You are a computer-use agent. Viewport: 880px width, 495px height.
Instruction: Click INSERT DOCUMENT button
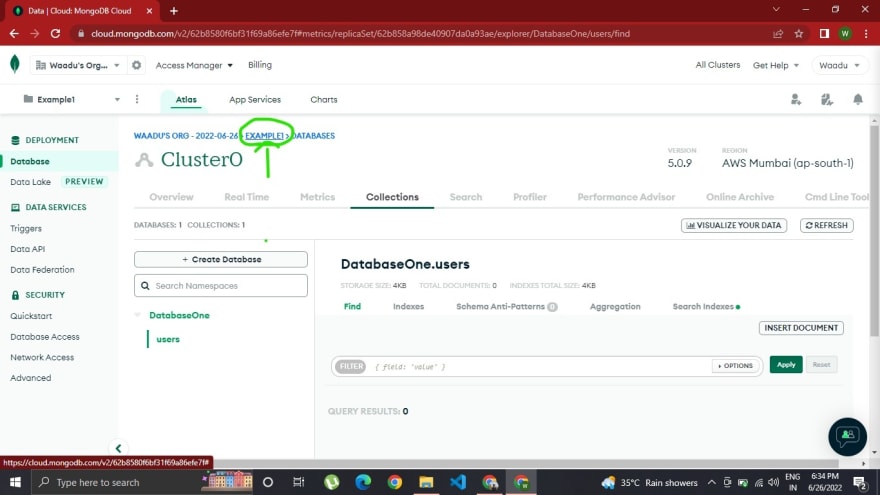pos(801,328)
